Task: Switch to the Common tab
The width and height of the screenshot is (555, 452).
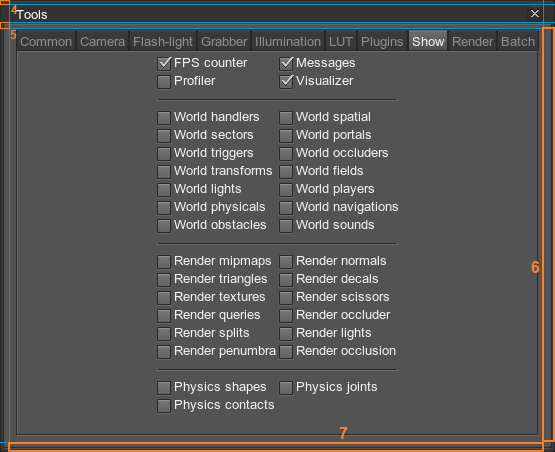Action: click(x=46, y=41)
